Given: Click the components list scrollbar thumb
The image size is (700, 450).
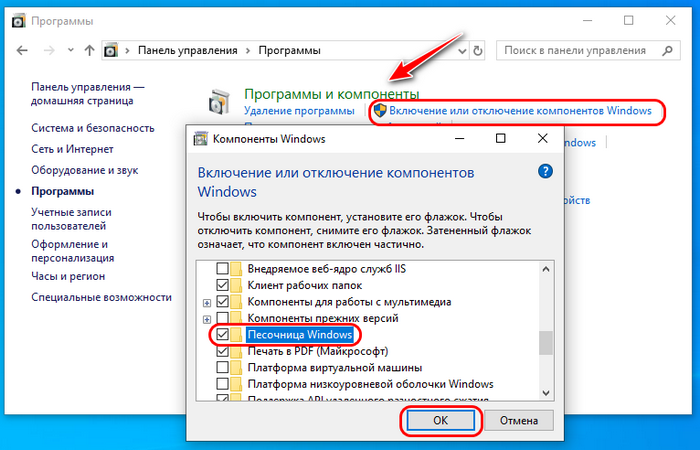Looking at the screenshot, I should [x=546, y=343].
